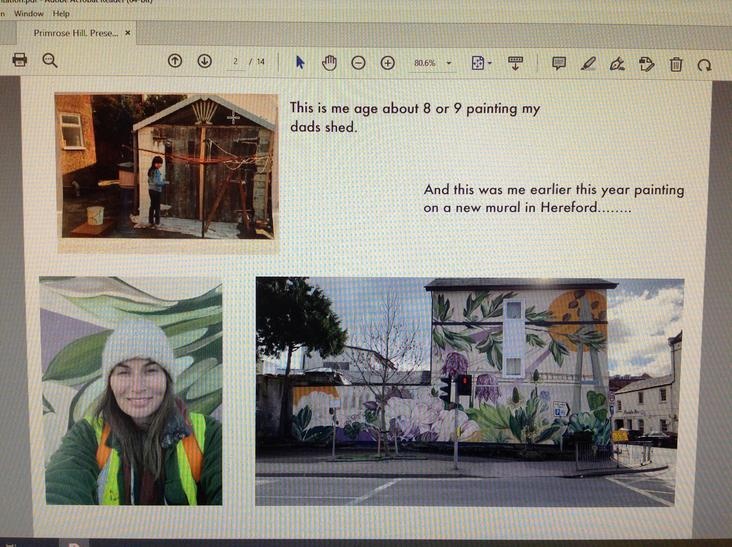Image resolution: width=732 pixels, height=547 pixels.
Task: Open the Window menu
Action: (27, 14)
